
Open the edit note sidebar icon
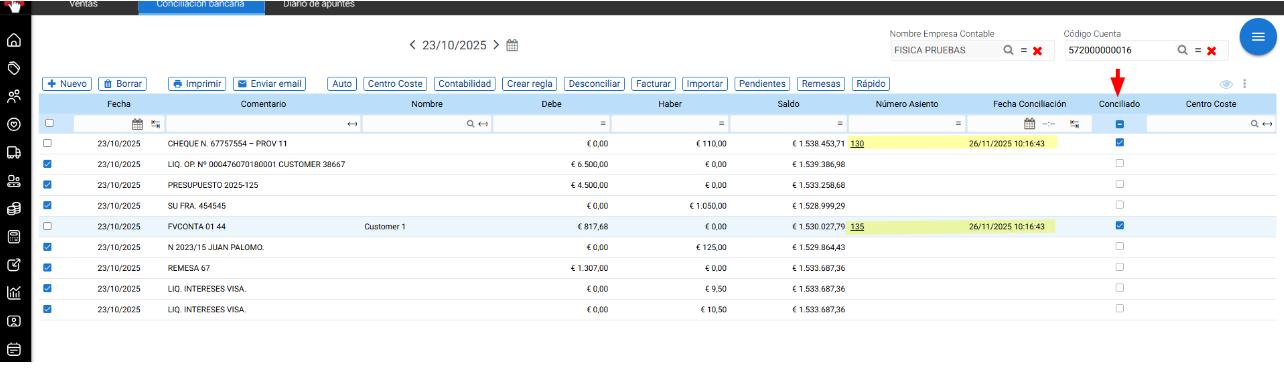click(x=14, y=265)
